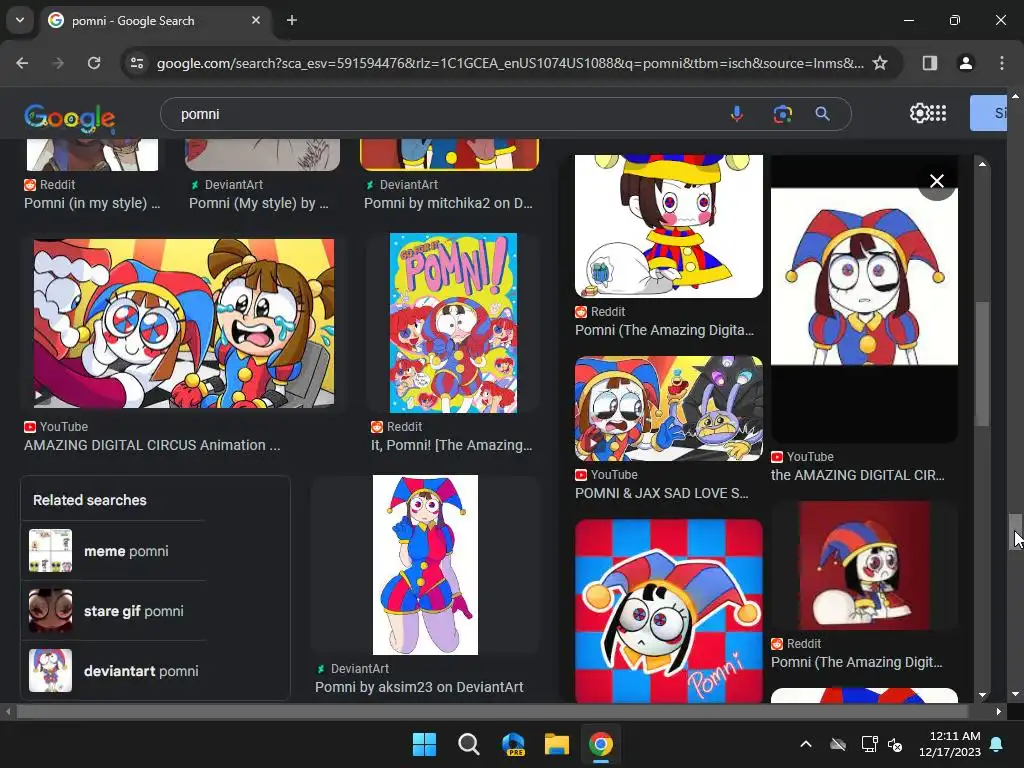This screenshot has height=768, width=1024.
Task: Click Chrome icon in taskbar
Action: (601, 744)
